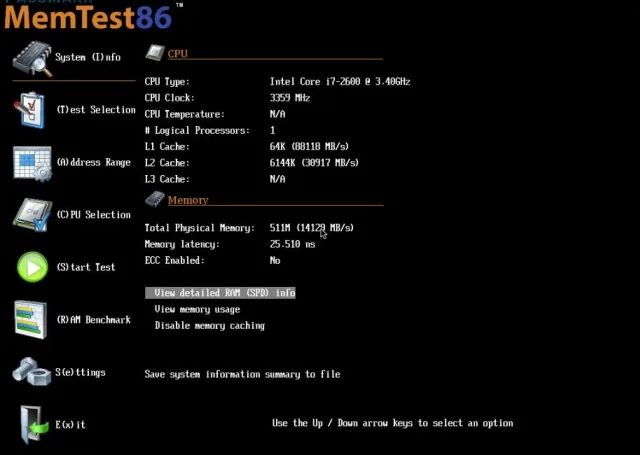The height and width of the screenshot is (455, 640).
Task: Click the Total Physical Memory label
Action: (200, 228)
